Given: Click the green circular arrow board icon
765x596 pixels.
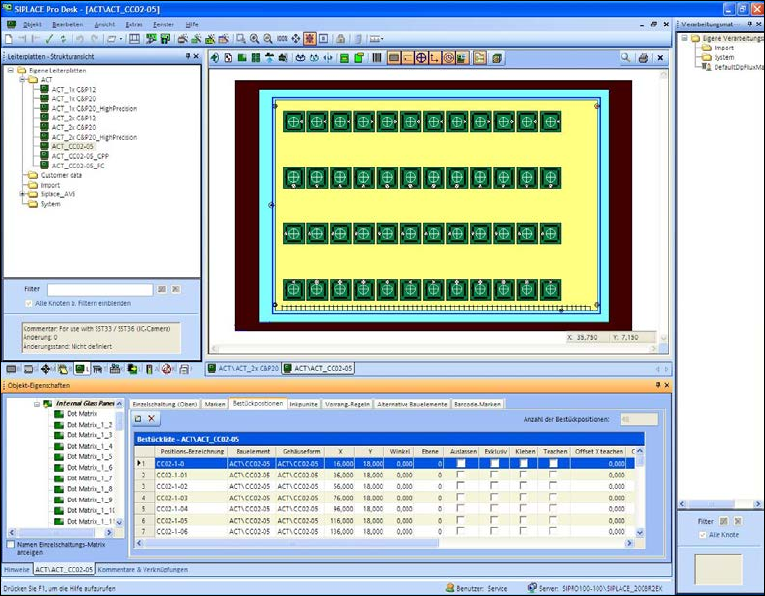Looking at the screenshot, I should point(215,58).
